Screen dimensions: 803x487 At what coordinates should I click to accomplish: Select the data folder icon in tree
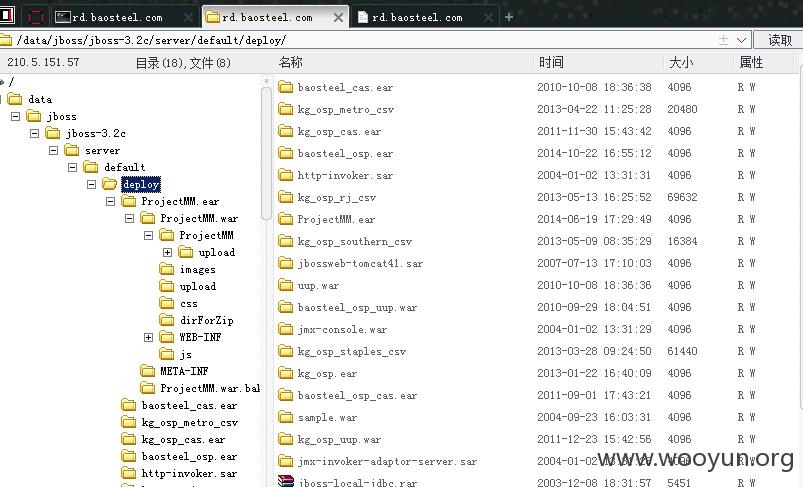point(15,99)
